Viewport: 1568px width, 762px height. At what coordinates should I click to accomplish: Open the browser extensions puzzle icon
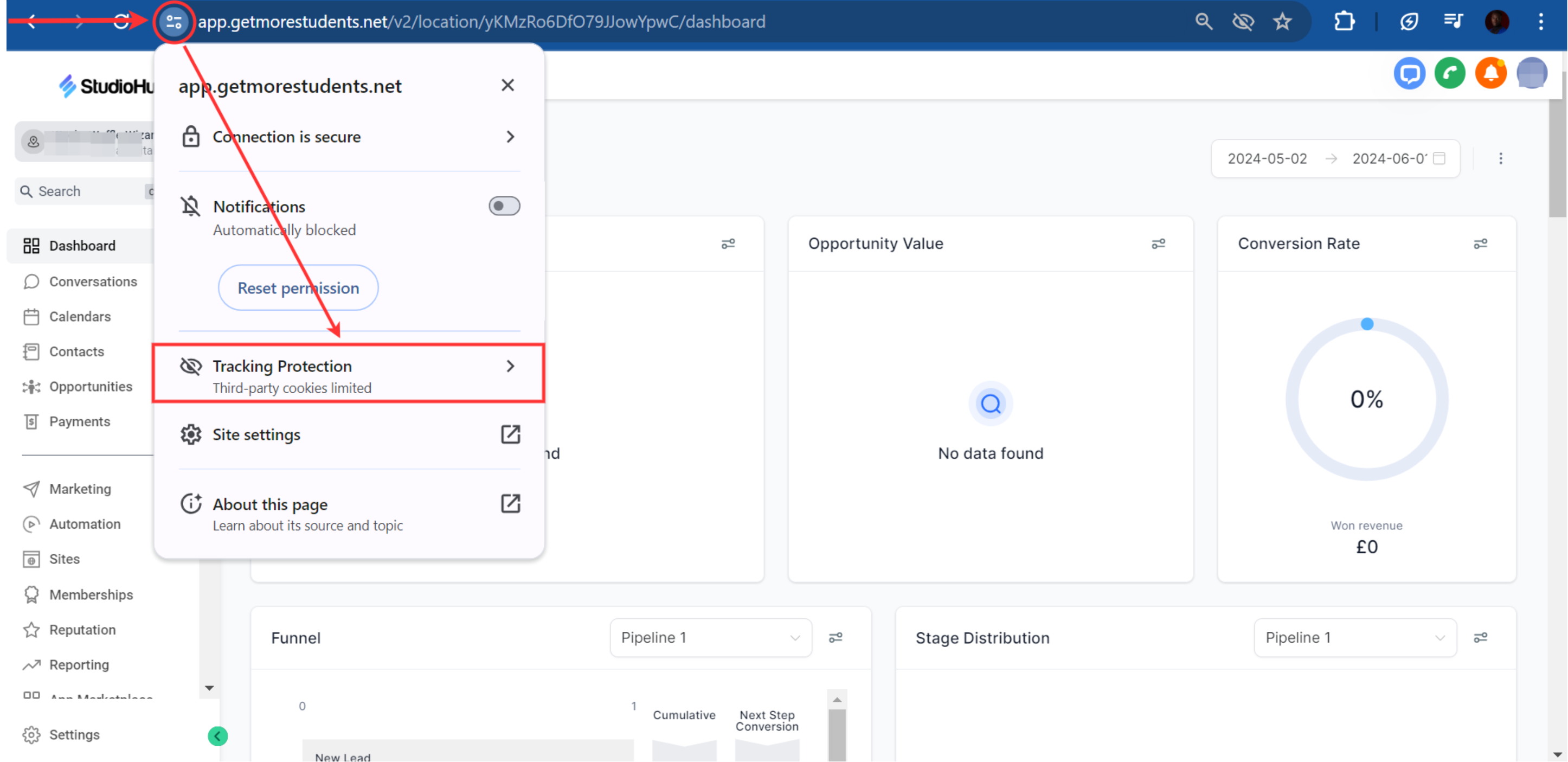click(1344, 23)
